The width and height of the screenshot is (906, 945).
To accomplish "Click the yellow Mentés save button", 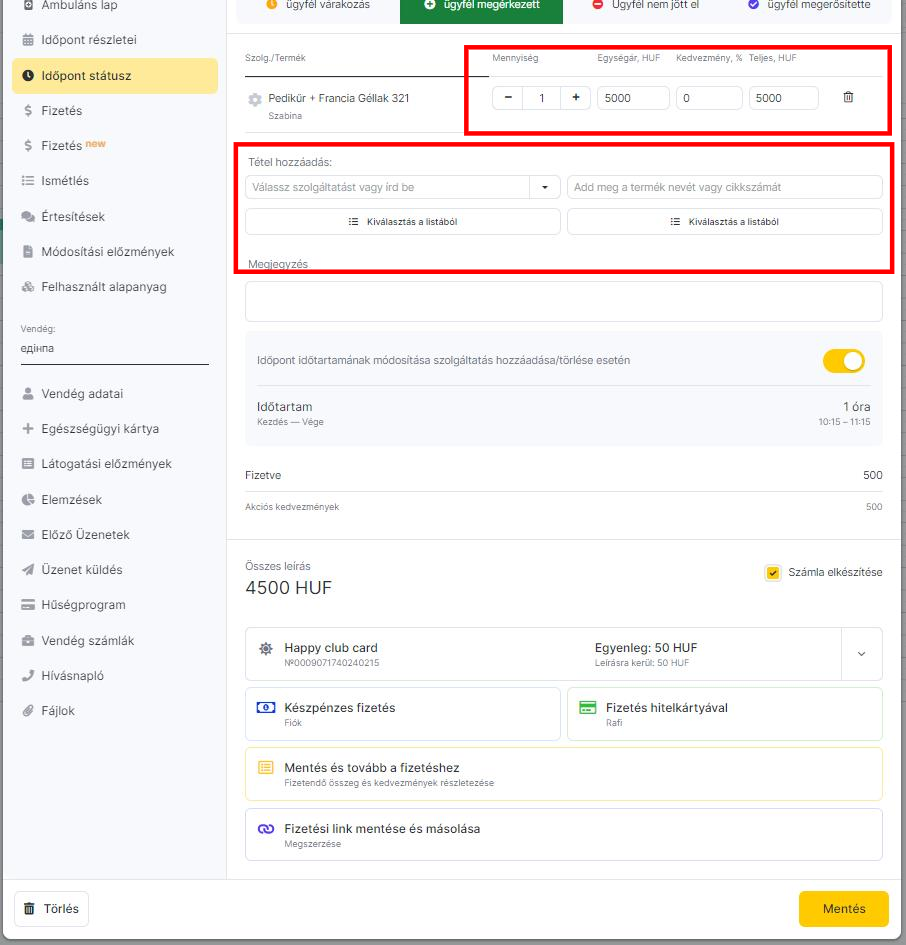I will click(844, 909).
